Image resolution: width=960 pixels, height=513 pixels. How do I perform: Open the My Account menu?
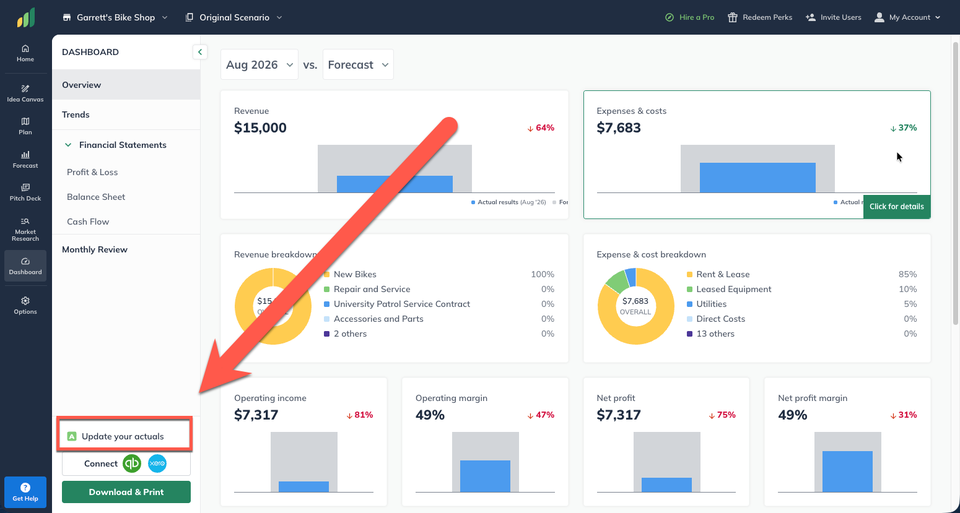click(907, 17)
